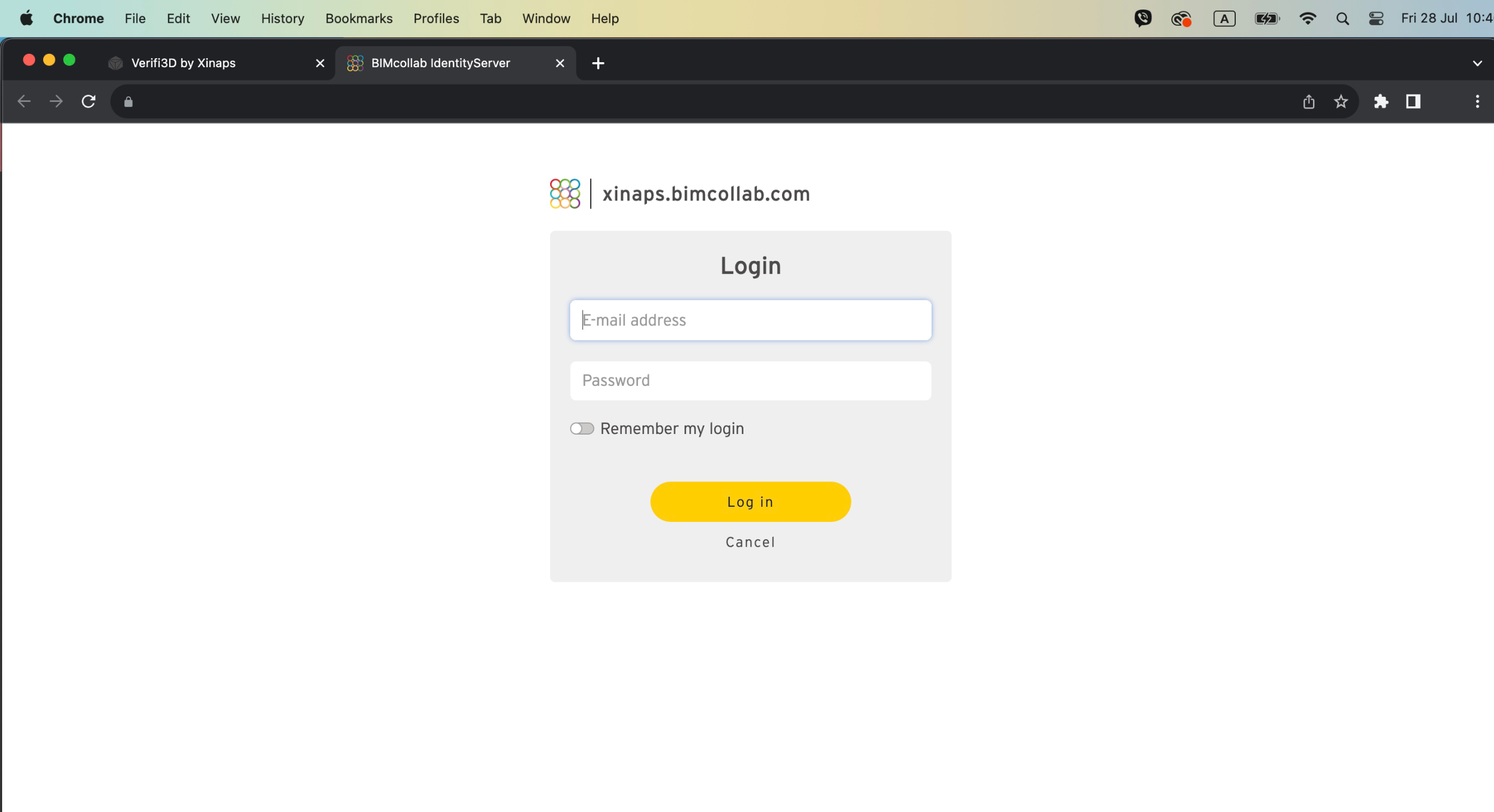Open the File menu
Image resolution: width=1494 pixels, height=812 pixels.
[x=135, y=18]
